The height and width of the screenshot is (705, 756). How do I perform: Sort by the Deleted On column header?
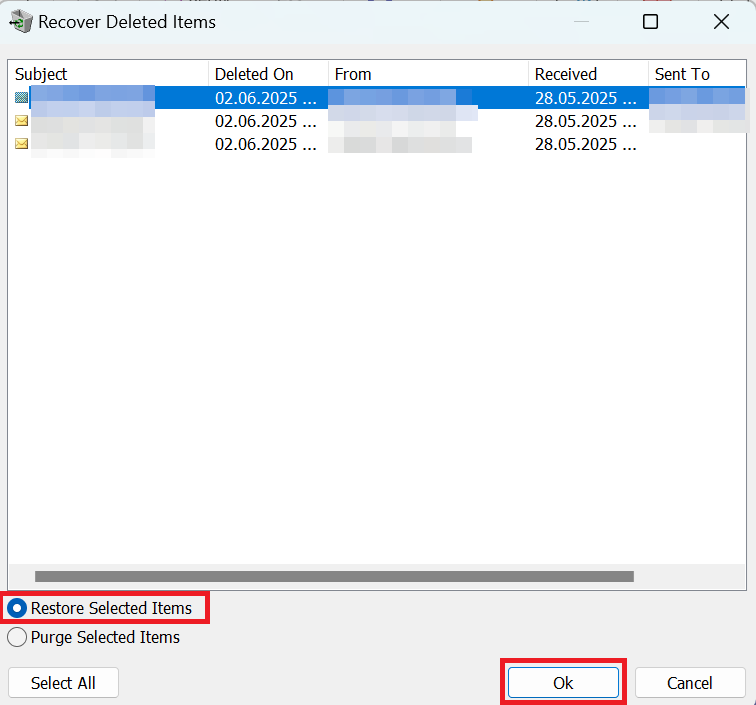click(267, 74)
